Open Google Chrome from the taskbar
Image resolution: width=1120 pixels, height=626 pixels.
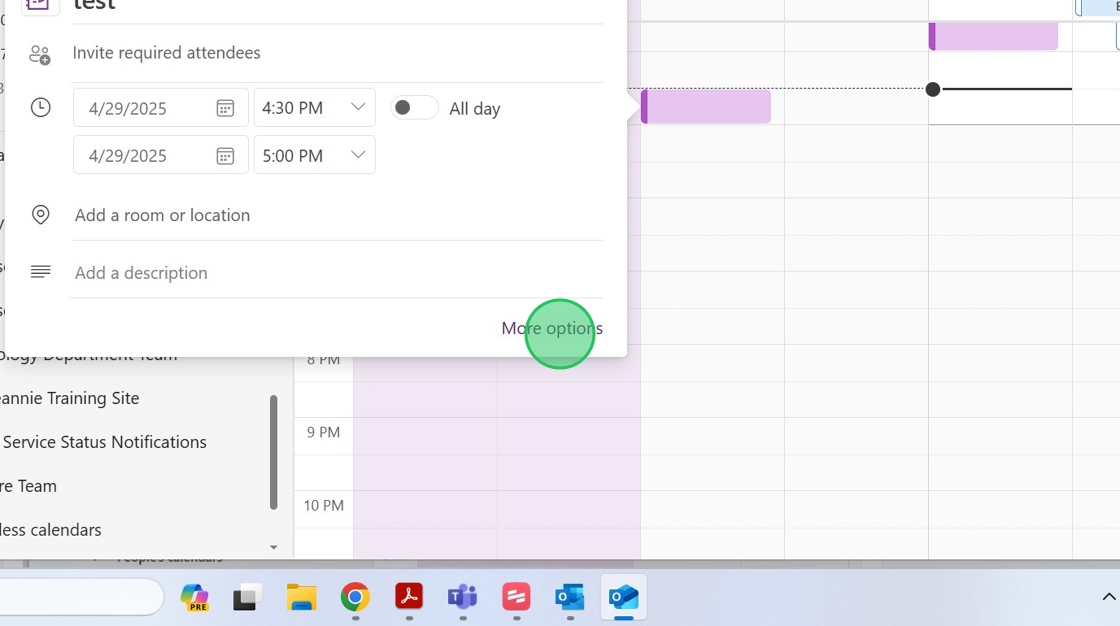(x=355, y=598)
